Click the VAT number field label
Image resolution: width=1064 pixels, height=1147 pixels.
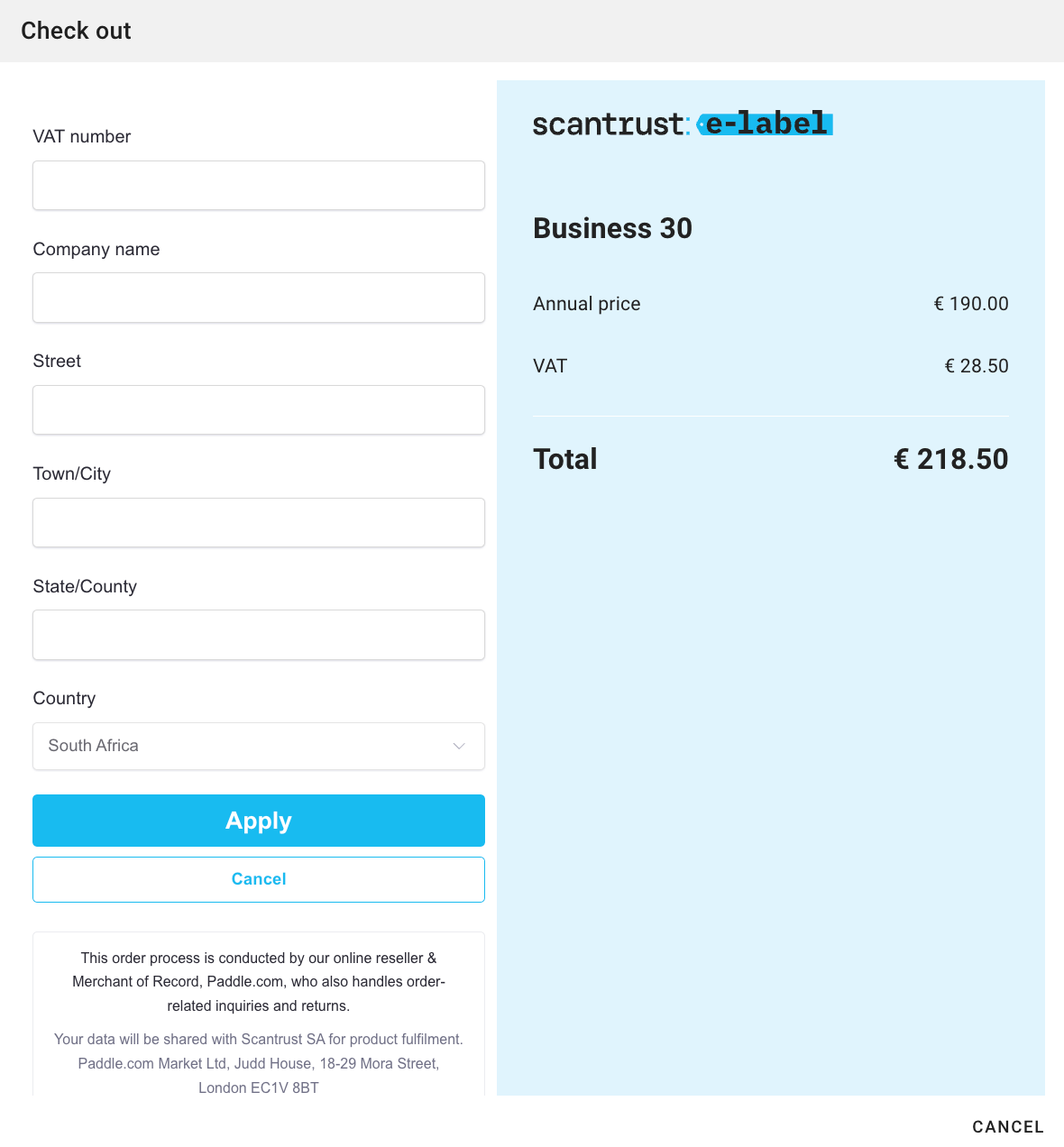pyautogui.click(x=82, y=136)
